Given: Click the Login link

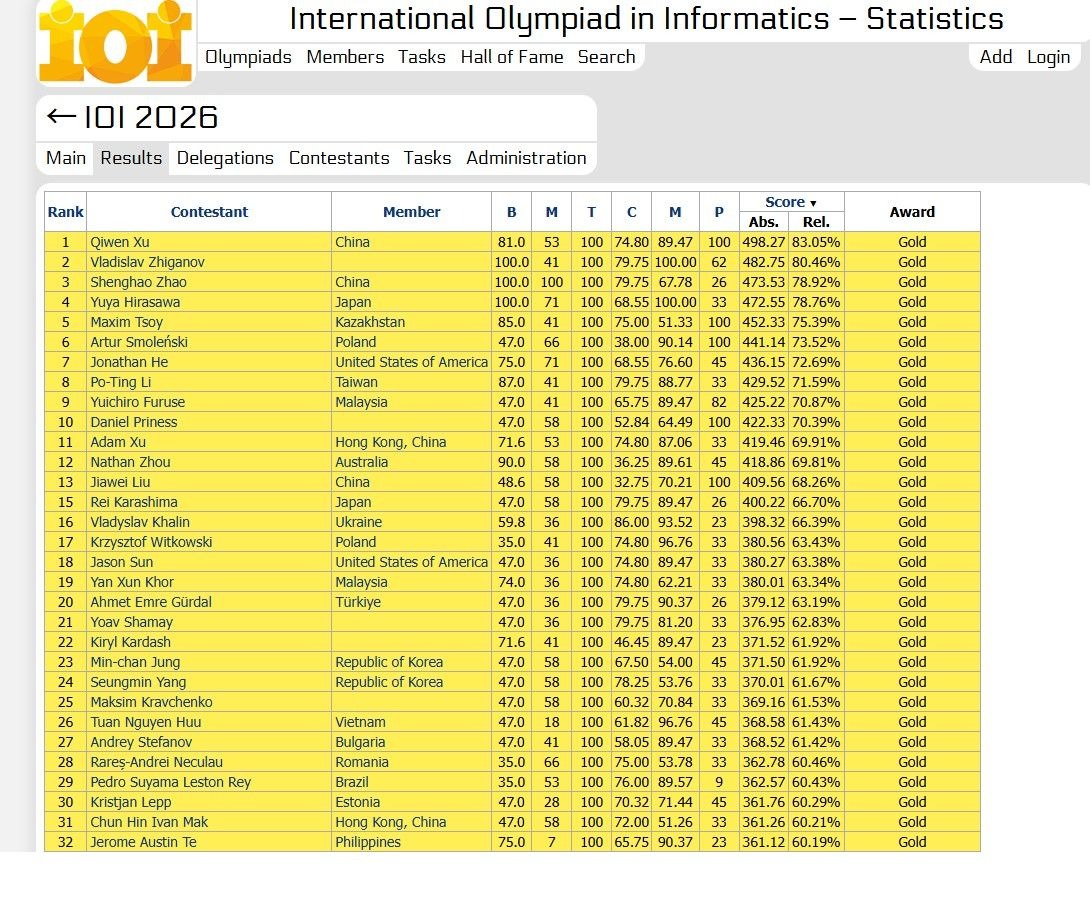Looking at the screenshot, I should [x=1048, y=57].
